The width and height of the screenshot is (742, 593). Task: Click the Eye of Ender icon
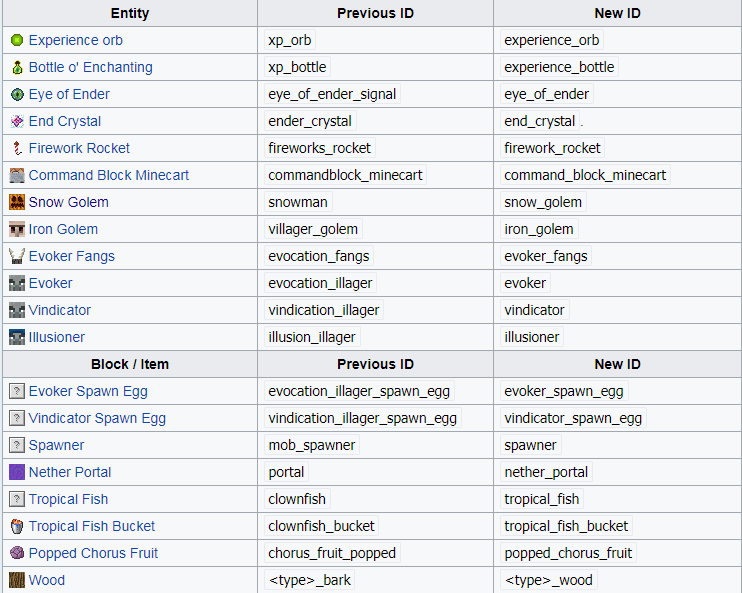click(x=17, y=94)
